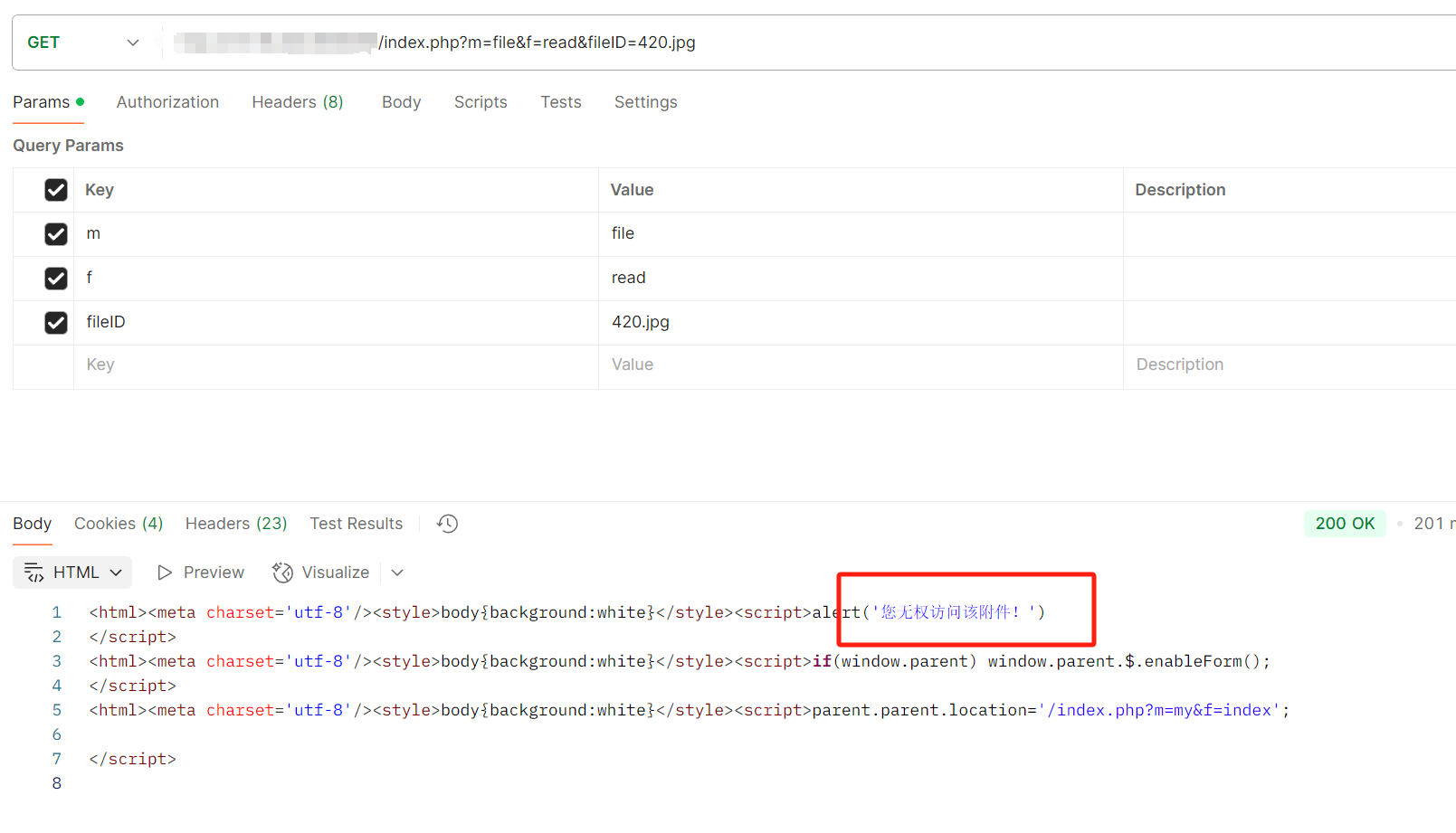Screen dimensions: 1456x833
Task: Click the Visualize icon
Action: click(x=282, y=573)
